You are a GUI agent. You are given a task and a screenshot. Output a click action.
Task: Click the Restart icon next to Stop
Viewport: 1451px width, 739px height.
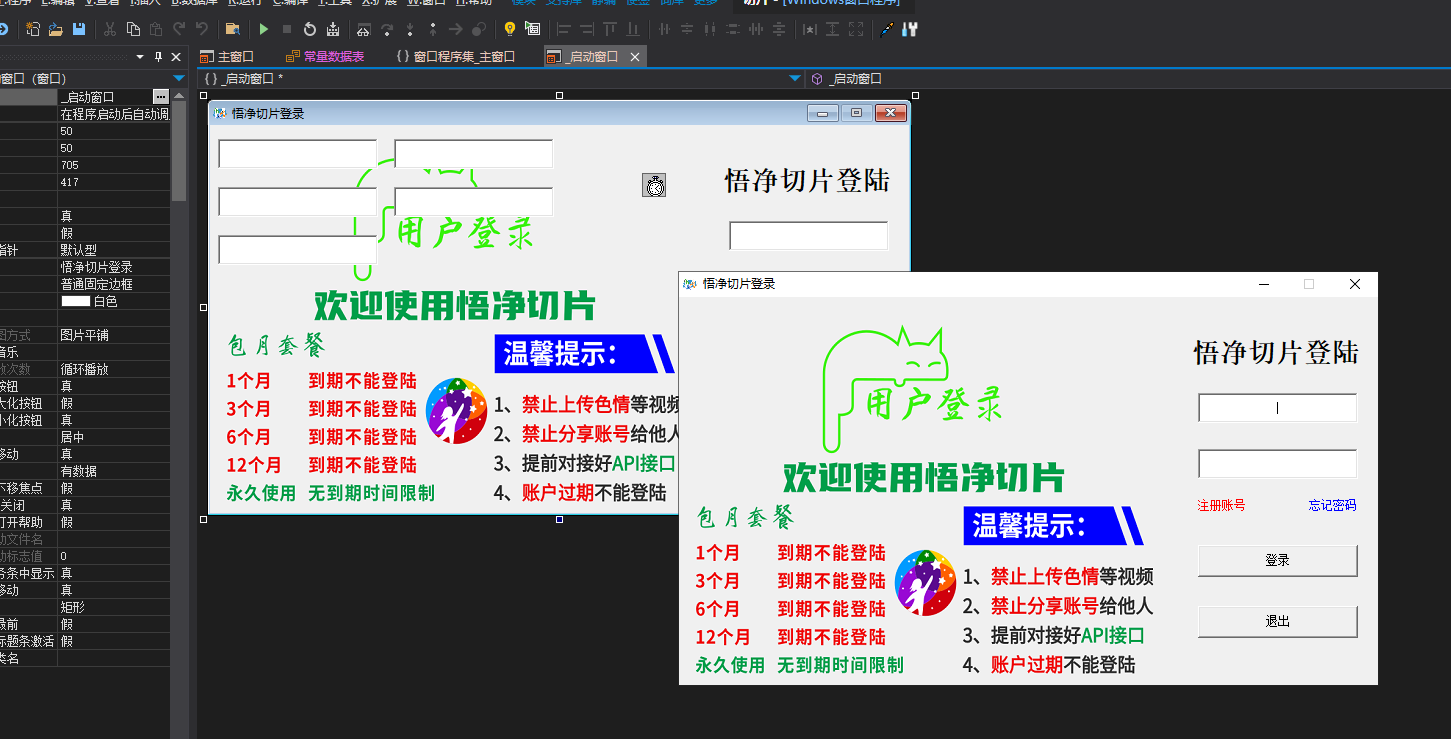[310, 29]
